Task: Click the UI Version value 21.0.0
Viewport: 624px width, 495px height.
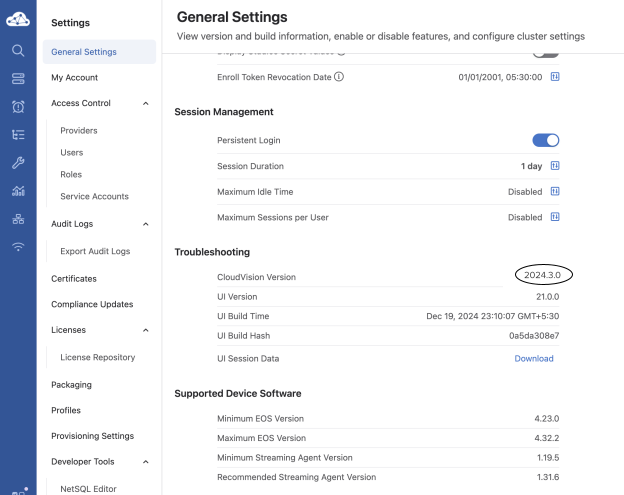Action: (547, 296)
